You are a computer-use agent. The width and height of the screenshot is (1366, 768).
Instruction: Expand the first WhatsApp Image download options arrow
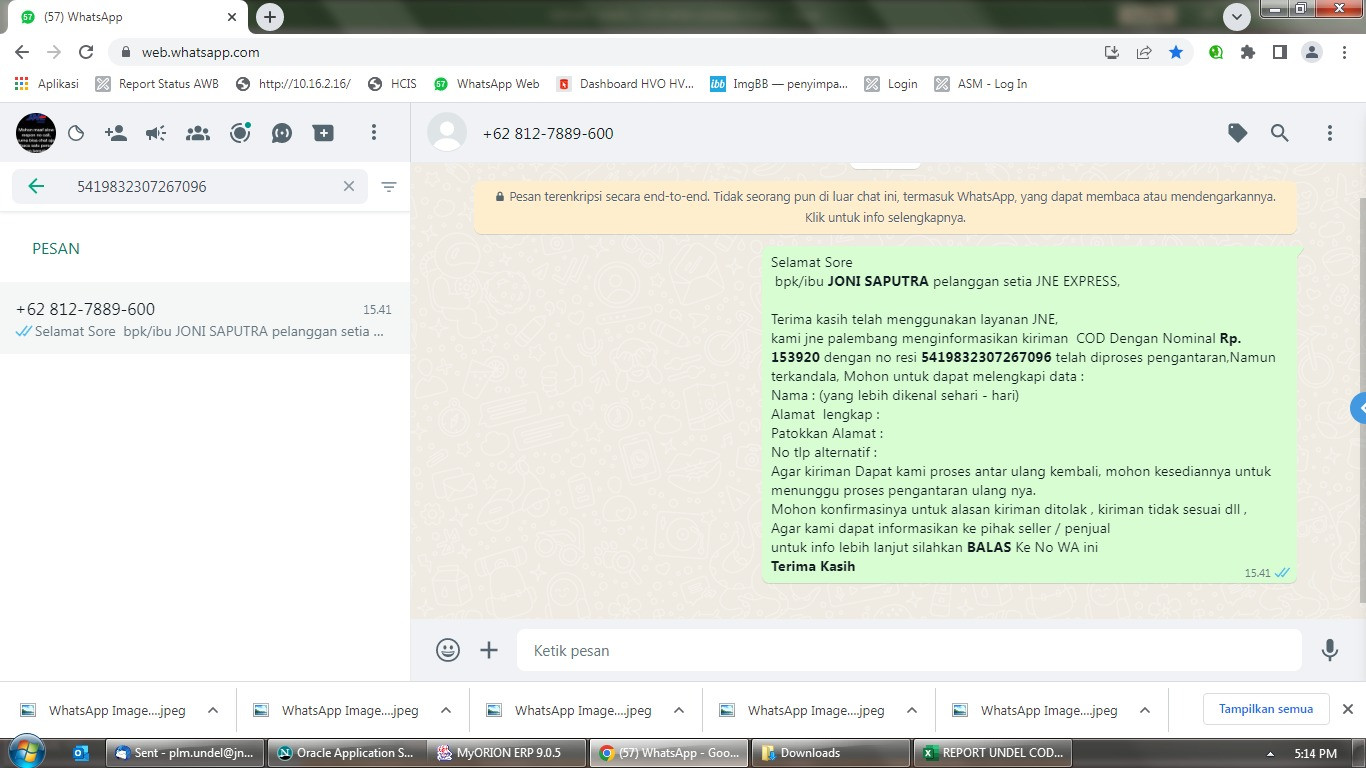point(213,710)
